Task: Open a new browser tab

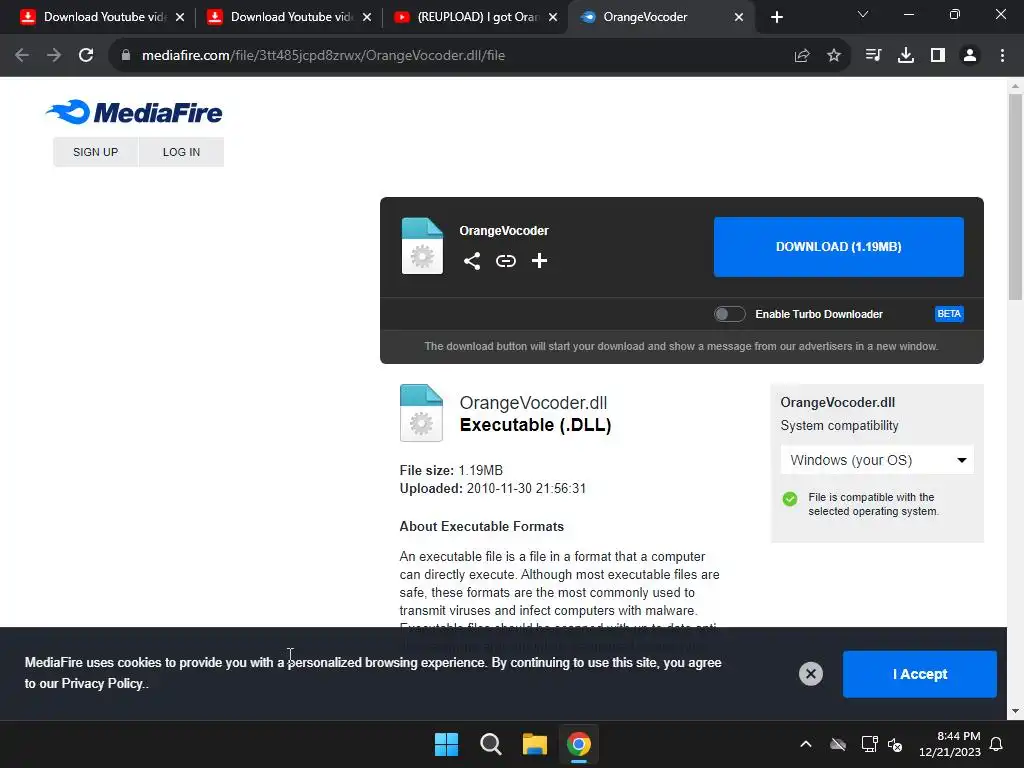Action: 776,18
